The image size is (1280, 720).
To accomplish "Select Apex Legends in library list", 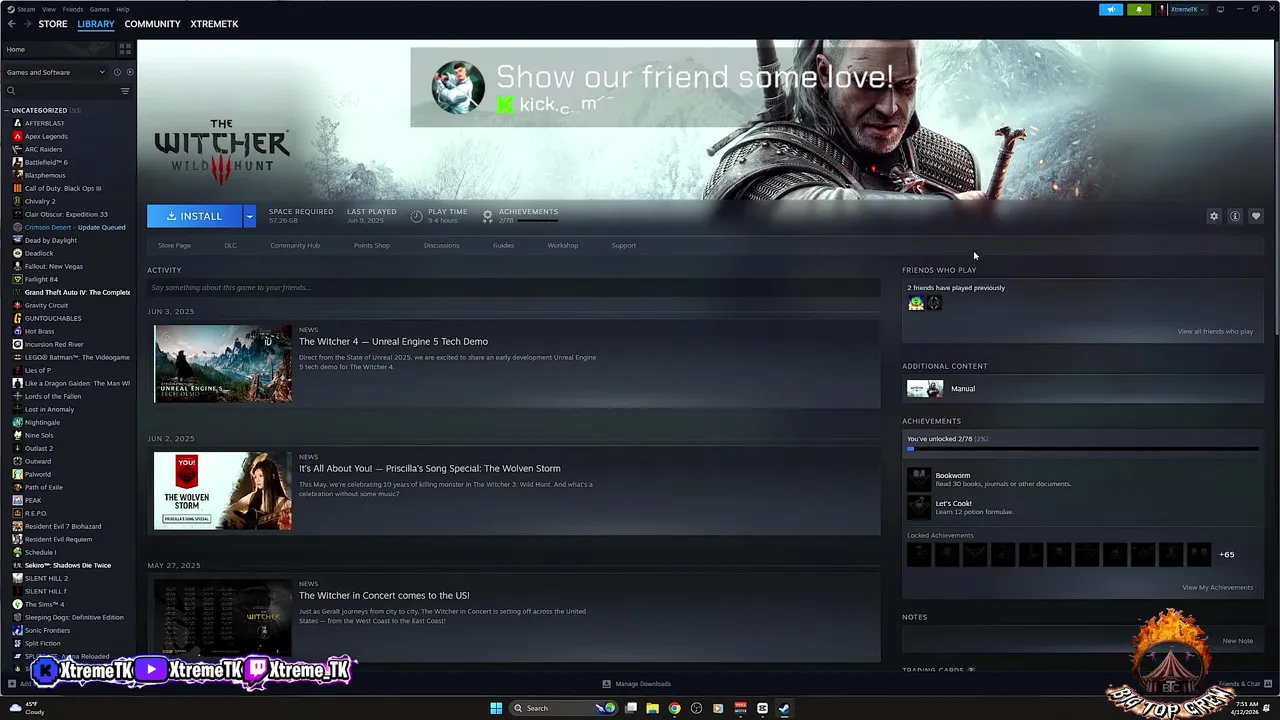I will point(46,136).
